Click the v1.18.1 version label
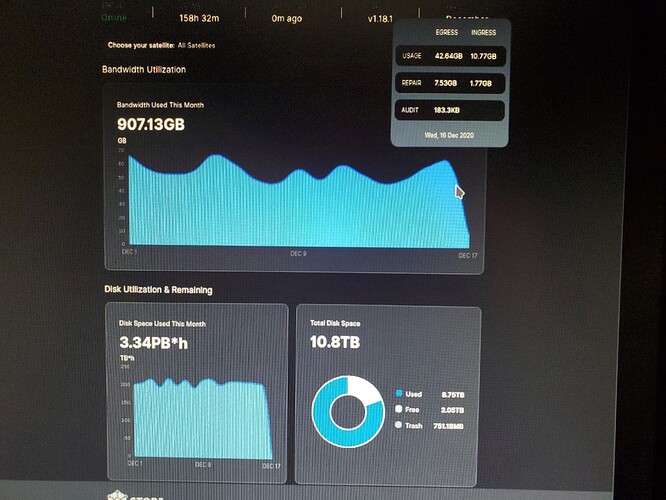The height and width of the screenshot is (500, 666). [380, 19]
